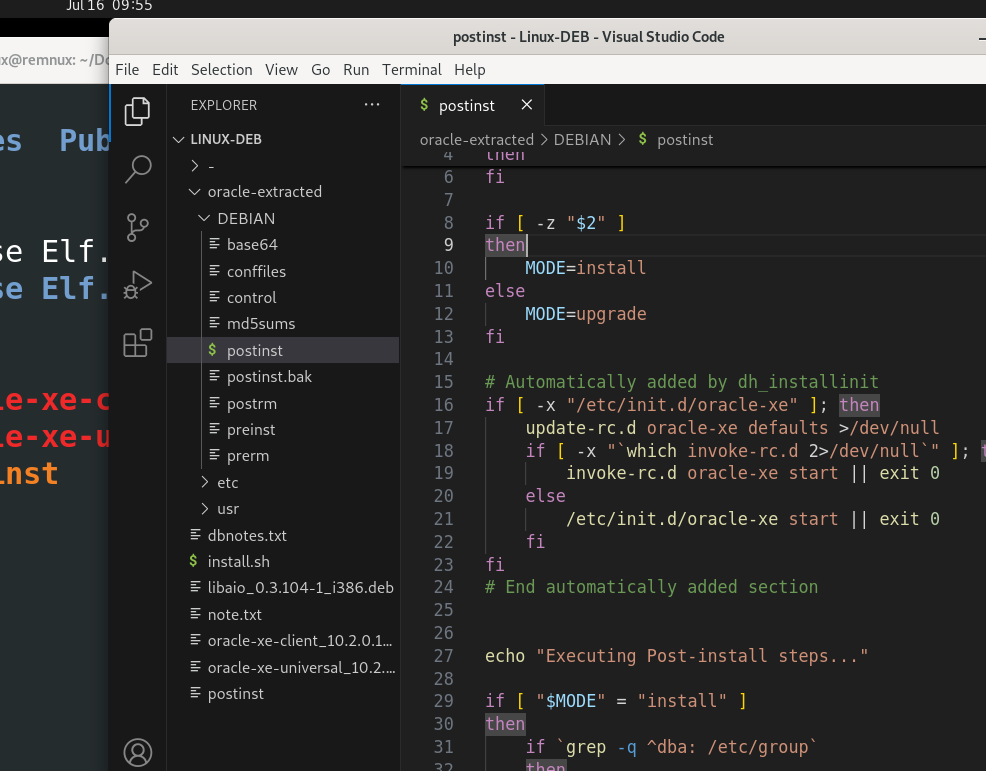Image resolution: width=986 pixels, height=771 pixels.
Task: Click 'update-rc.d oracle-xe defaults' line
Action: (732, 428)
